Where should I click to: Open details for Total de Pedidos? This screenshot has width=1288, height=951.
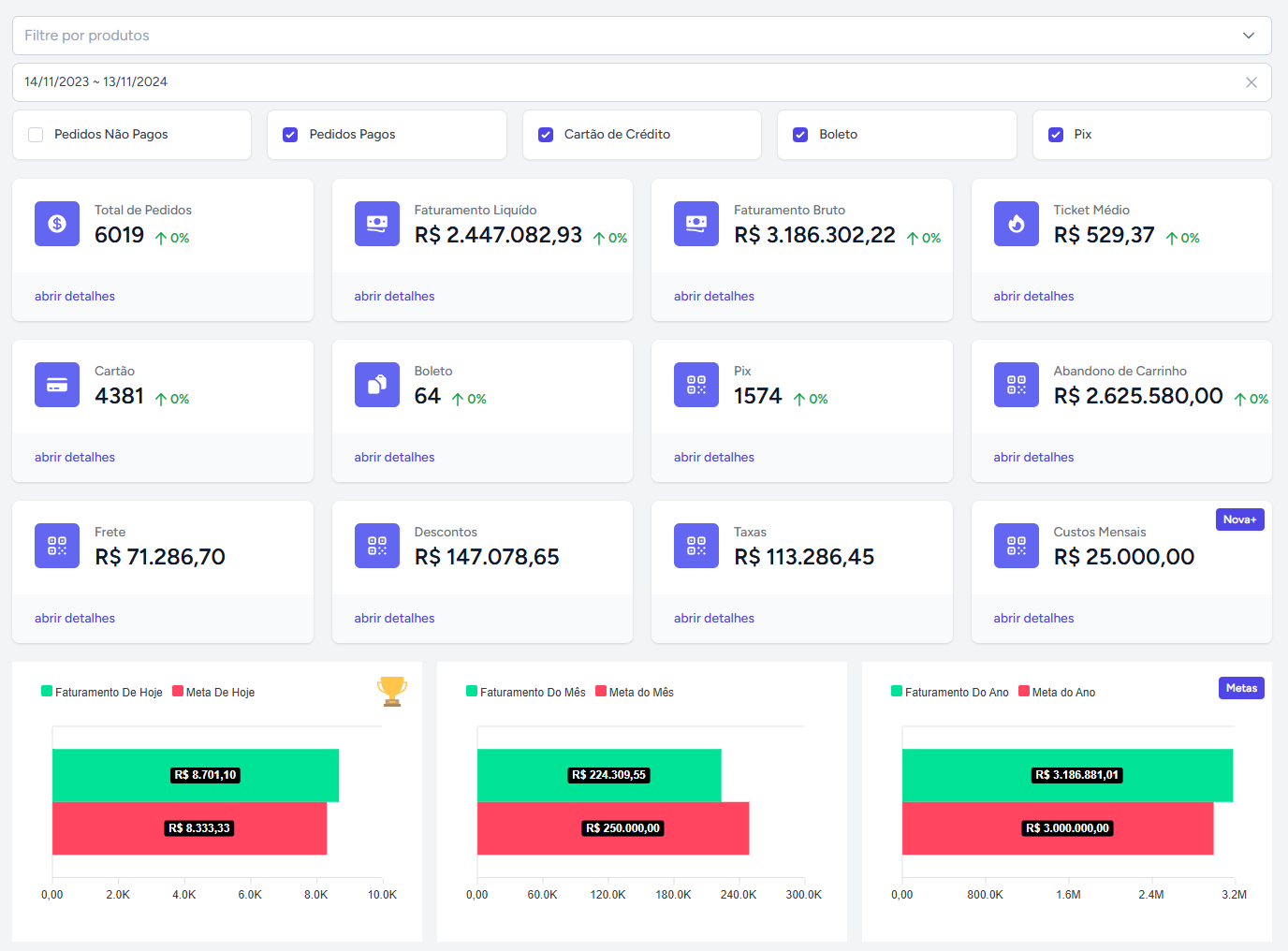(75, 296)
